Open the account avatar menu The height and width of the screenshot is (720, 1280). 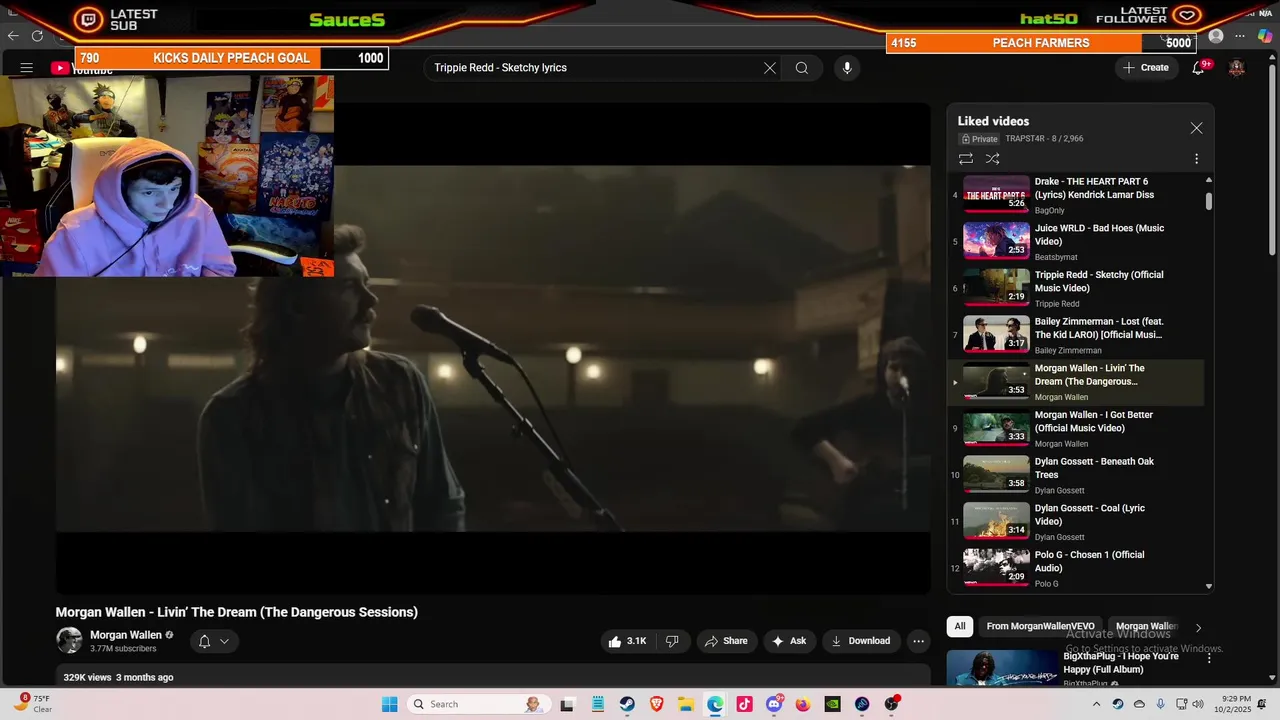tap(1237, 68)
